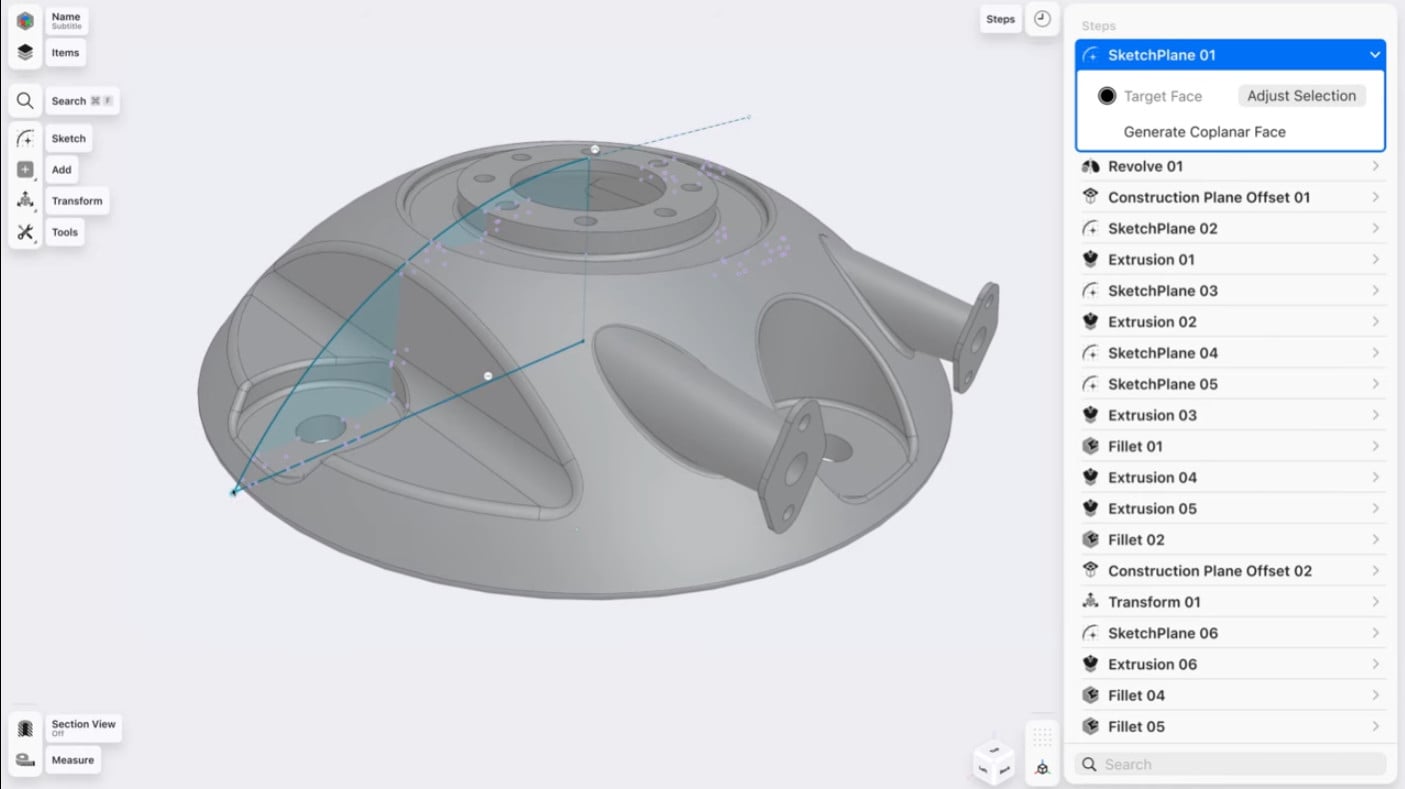Click the view orientation cube
1405x789 pixels.
click(x=993, y=763)
